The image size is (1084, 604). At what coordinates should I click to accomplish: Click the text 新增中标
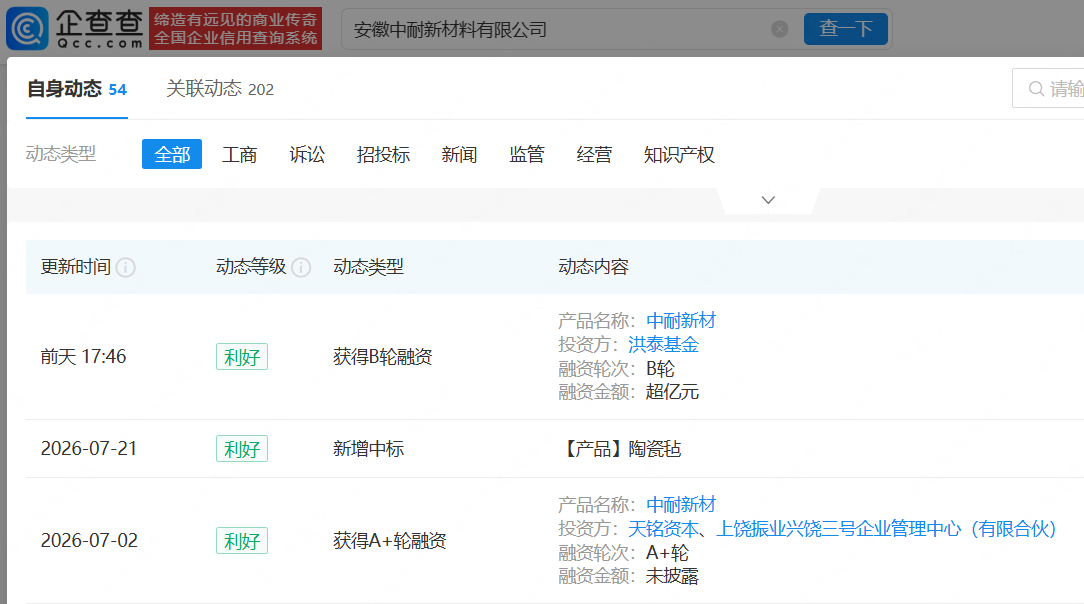pos(368,449)
